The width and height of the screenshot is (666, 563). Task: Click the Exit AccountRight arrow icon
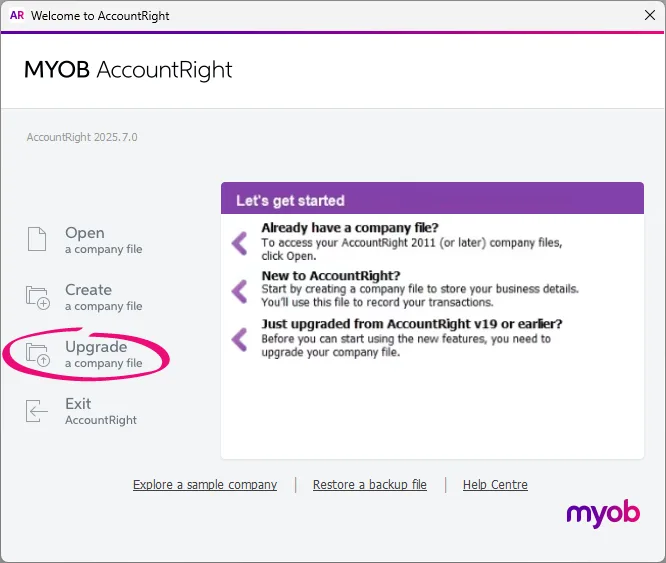pos(37,411)
